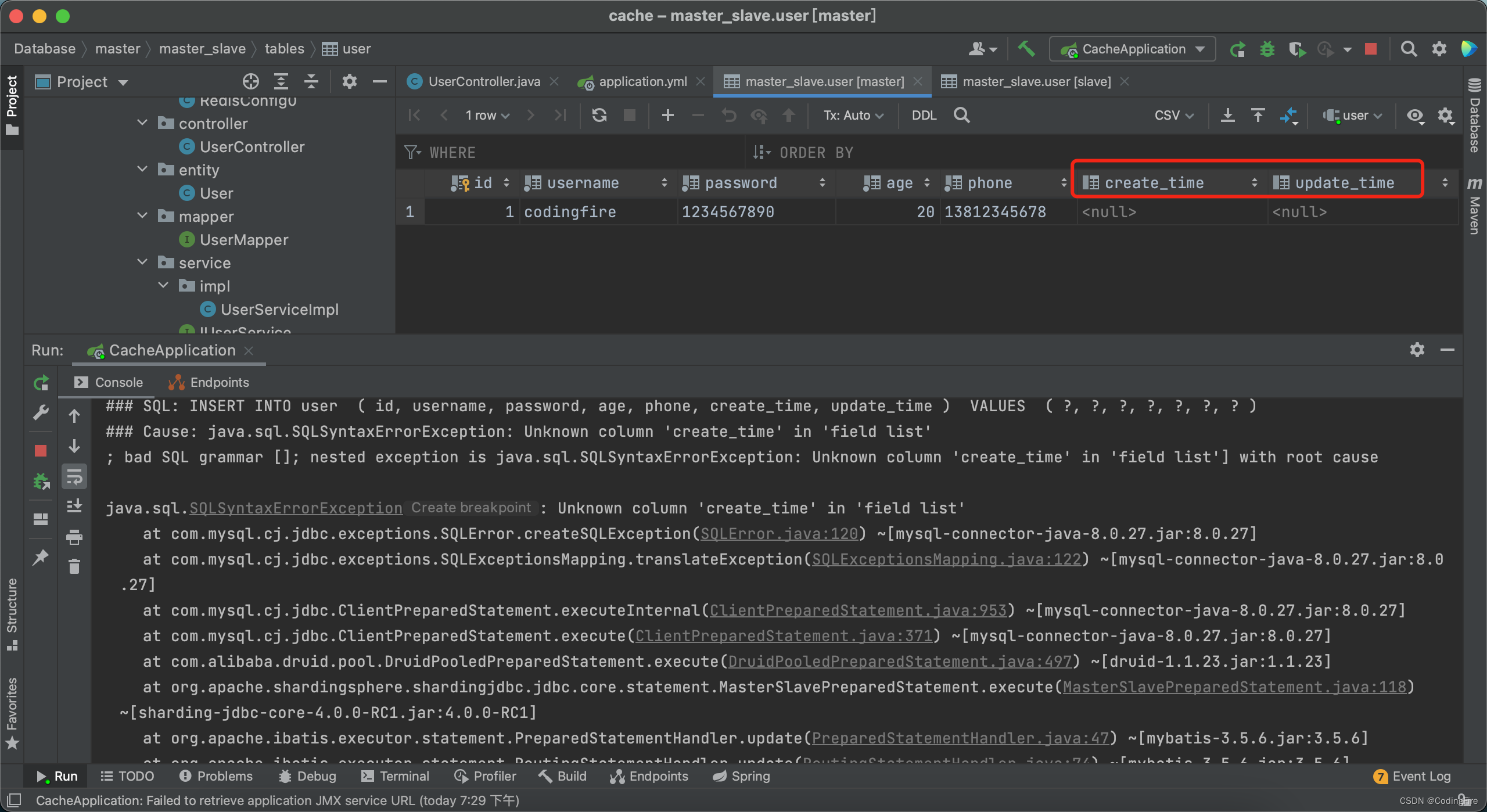Open the SQLError.java:120 stack trace link

click(x=779, y=534)
